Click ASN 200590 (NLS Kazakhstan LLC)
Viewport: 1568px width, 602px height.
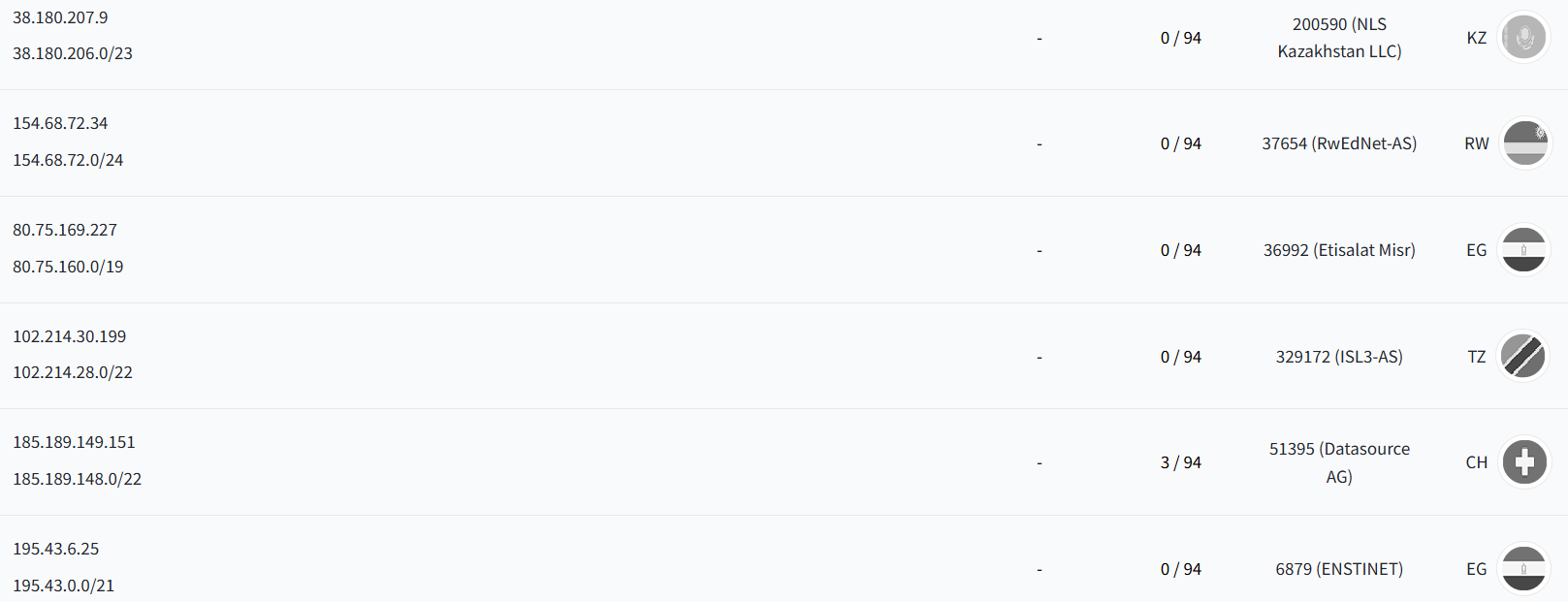[x=1339, y=38]
